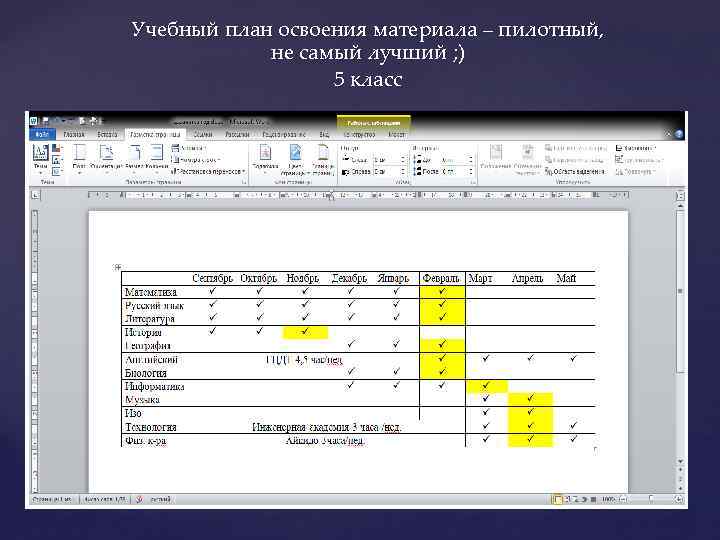Click the Send Backward command
Image resolution: width=720 pixels, height=540 pixels.
click(x=574, y=160)
